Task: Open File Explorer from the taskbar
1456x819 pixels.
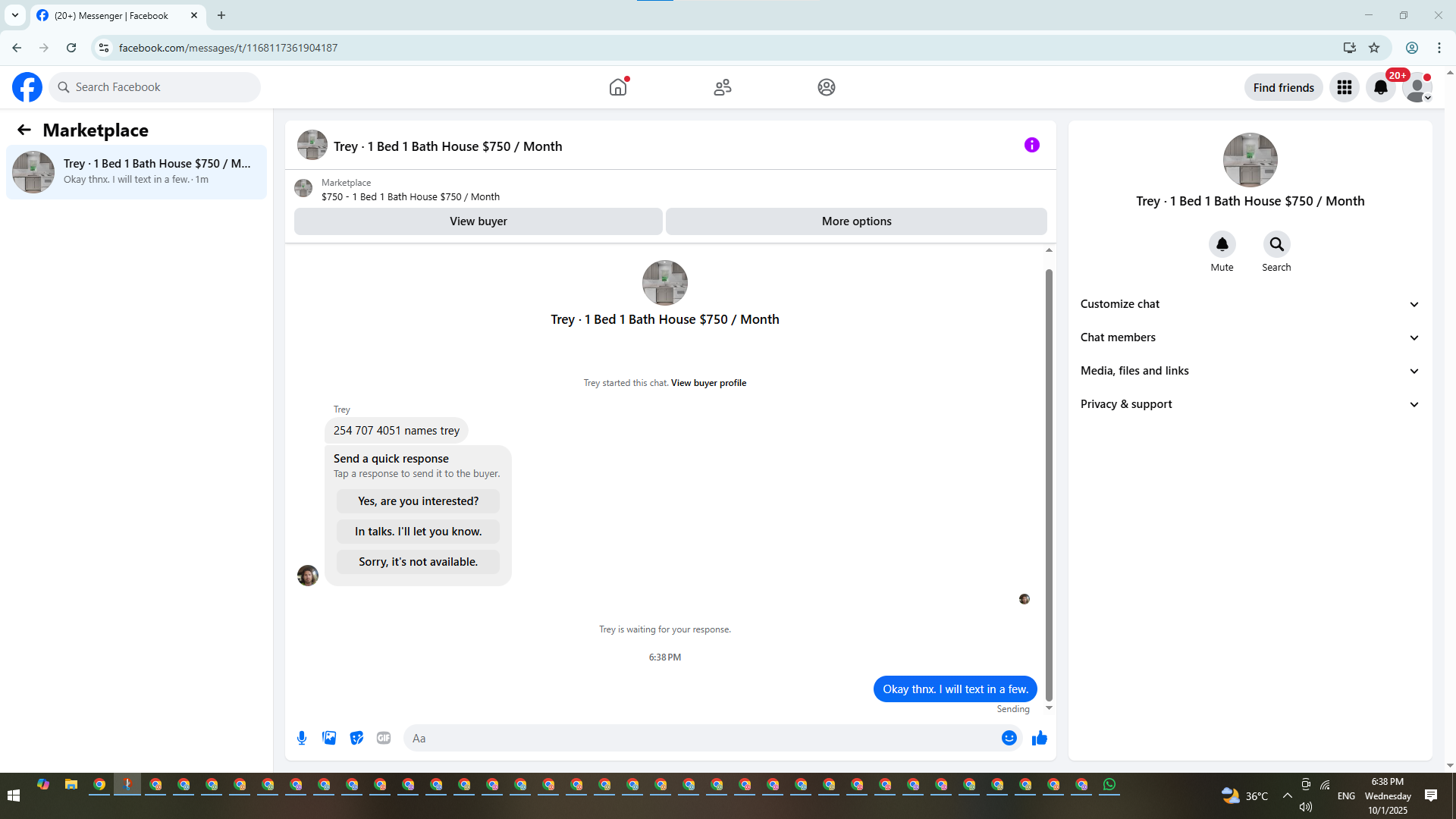Action: click(x=71, y=785)
